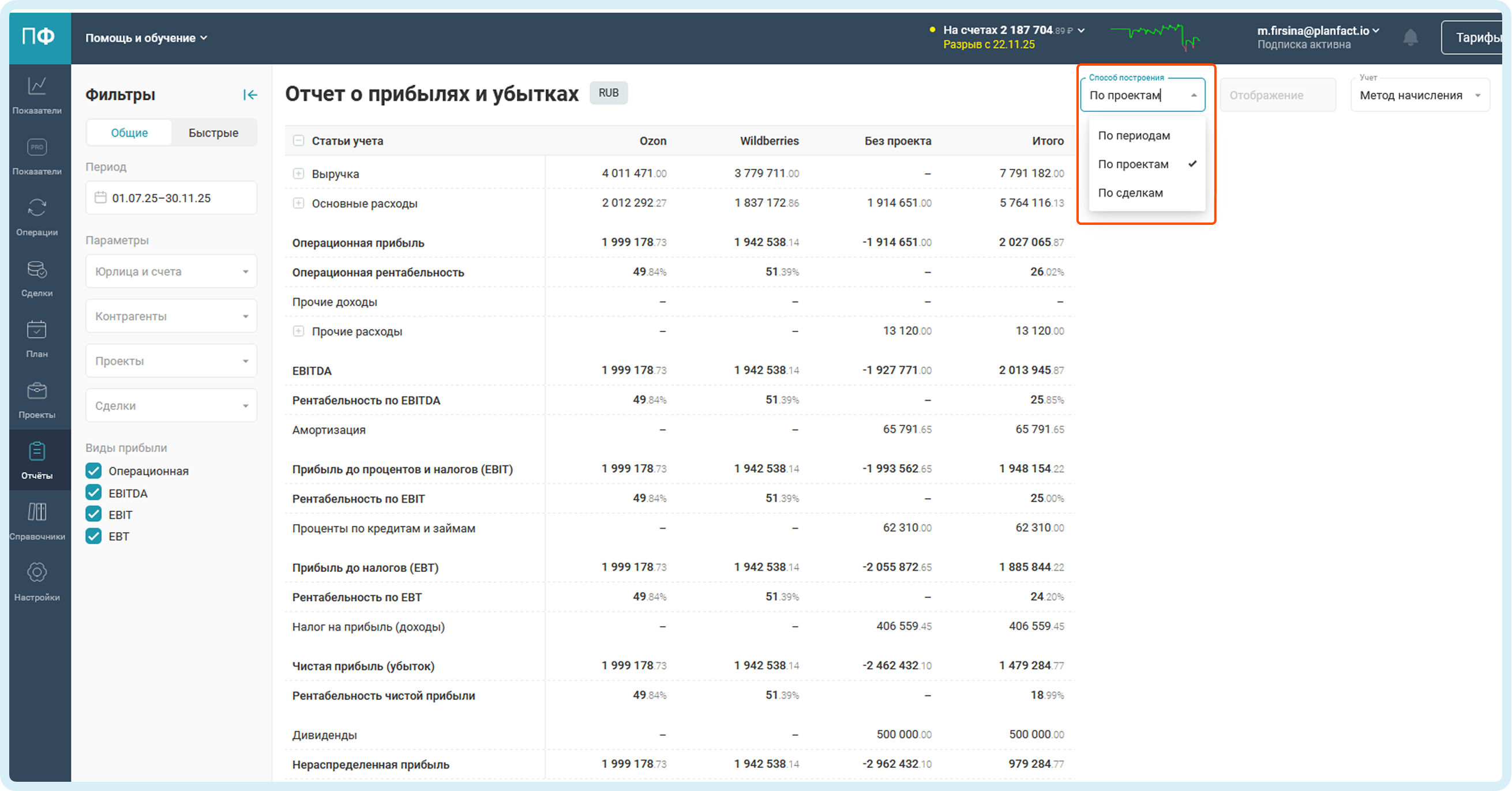This screenshot has height=791, width=1512.
Task: Choose По периодам option
Action: click(1134, 135)
